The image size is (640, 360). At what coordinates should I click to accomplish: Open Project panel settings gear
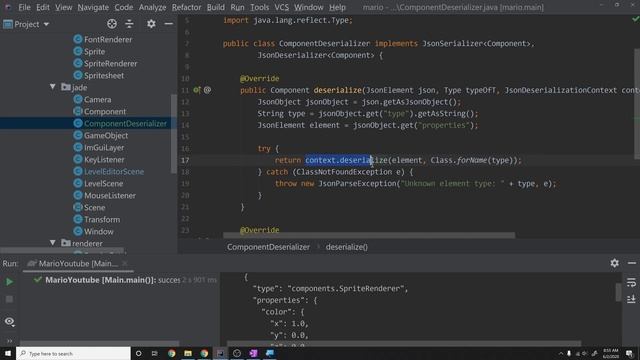click(151, 24)
